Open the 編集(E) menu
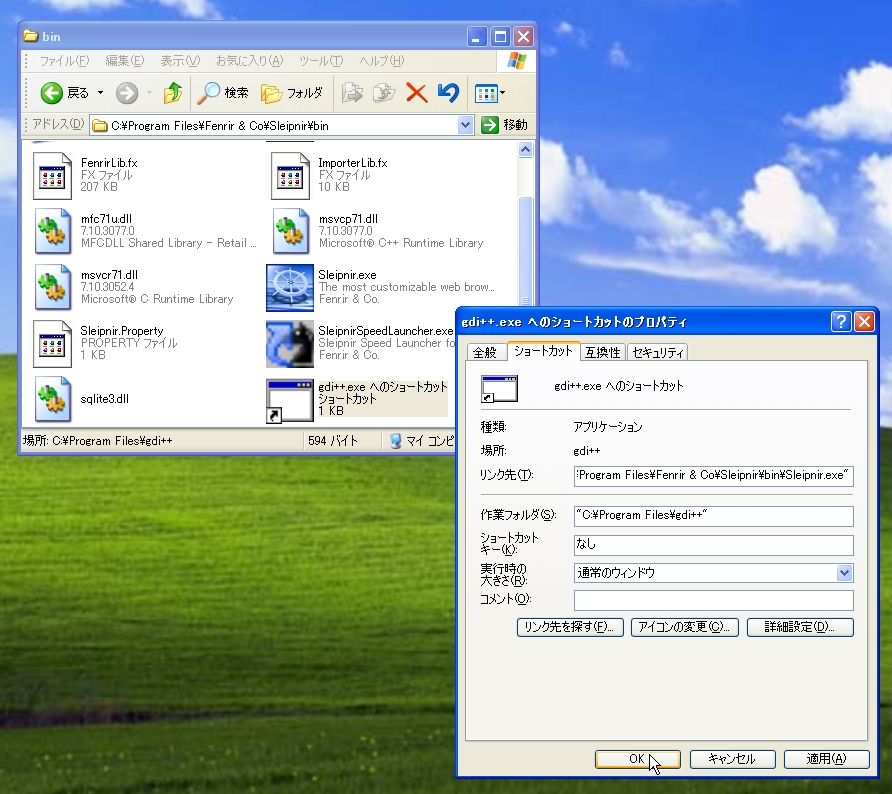 [125, 61]
